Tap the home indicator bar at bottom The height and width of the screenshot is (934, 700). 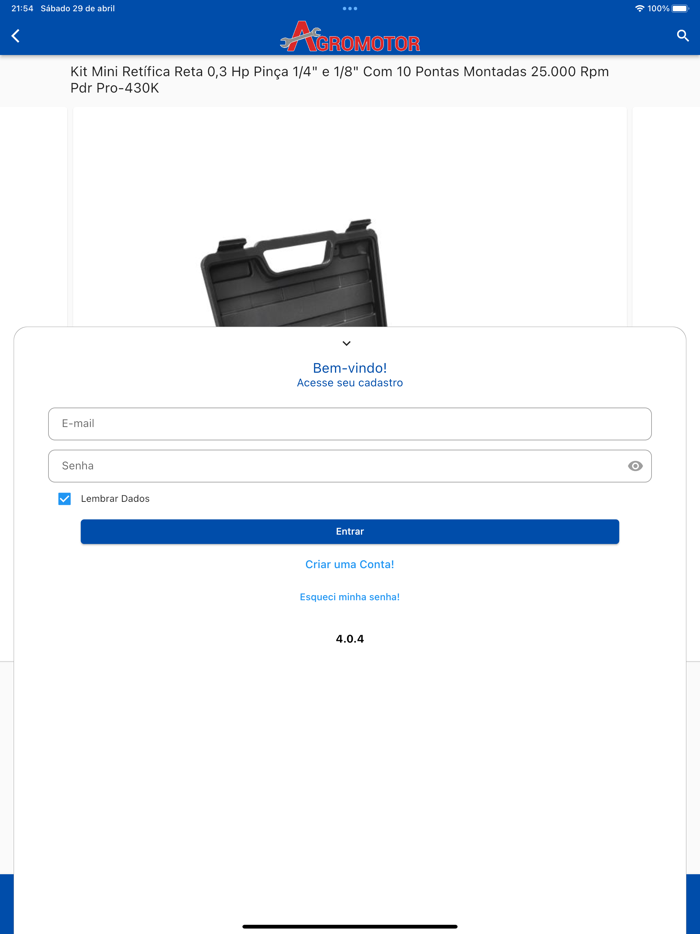350,927
